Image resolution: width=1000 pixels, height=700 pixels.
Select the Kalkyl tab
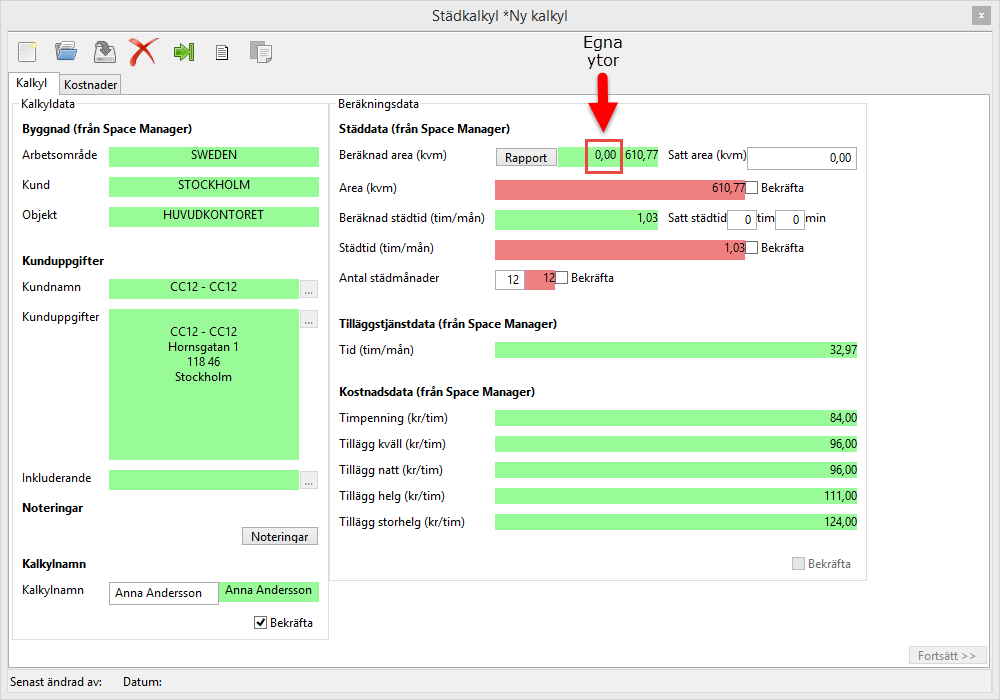(32, 84)
